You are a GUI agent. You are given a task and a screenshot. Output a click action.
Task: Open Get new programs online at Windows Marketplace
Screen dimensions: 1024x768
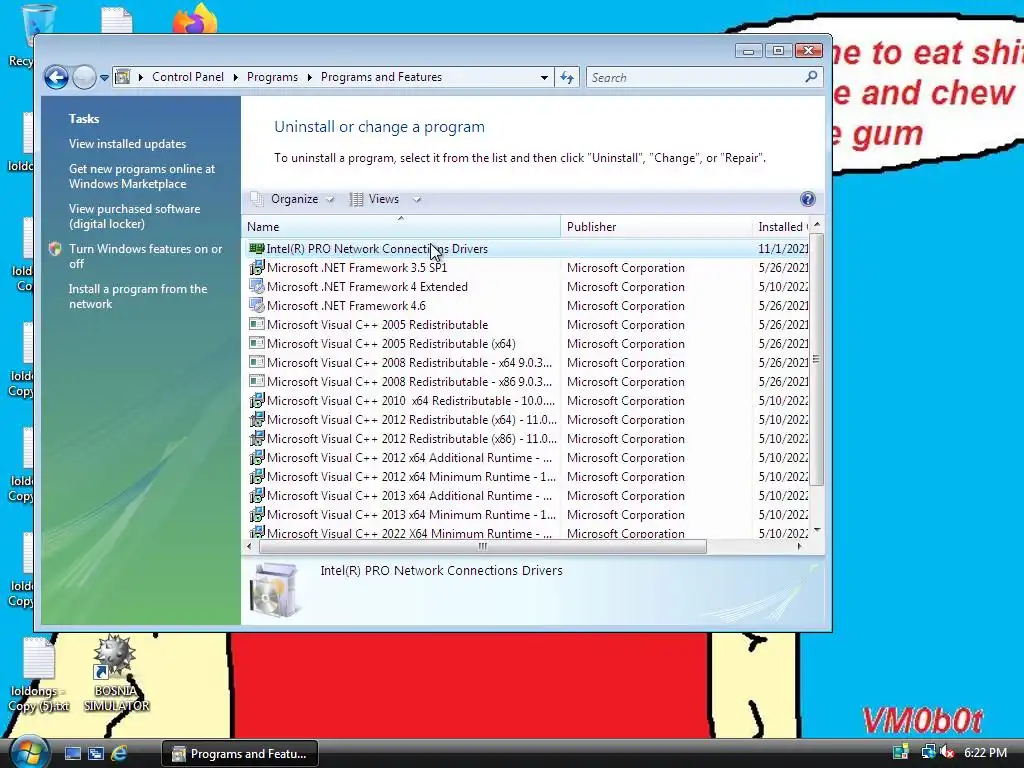coord(142,176)
